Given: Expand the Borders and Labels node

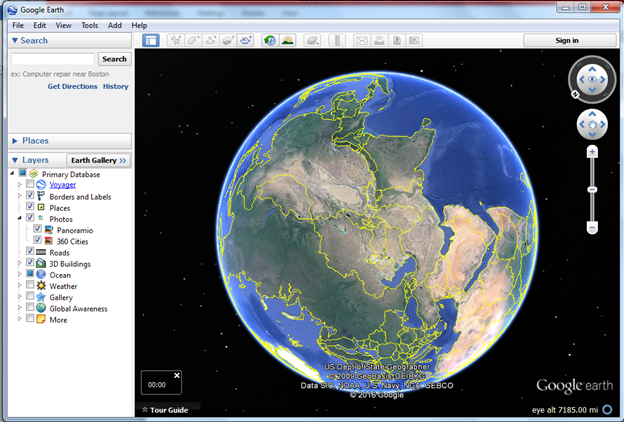Looking at the screenshot, I should click(20, 195).
